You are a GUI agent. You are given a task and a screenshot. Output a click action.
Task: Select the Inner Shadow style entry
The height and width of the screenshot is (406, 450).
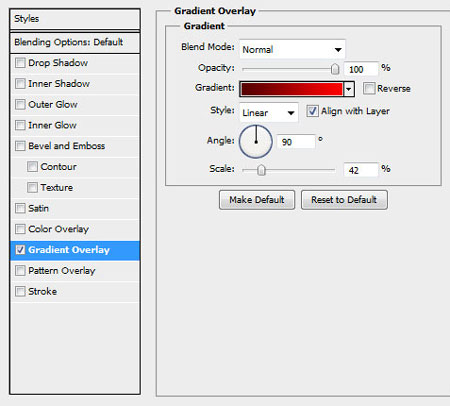pyautogui.click(x=75, y=84)
